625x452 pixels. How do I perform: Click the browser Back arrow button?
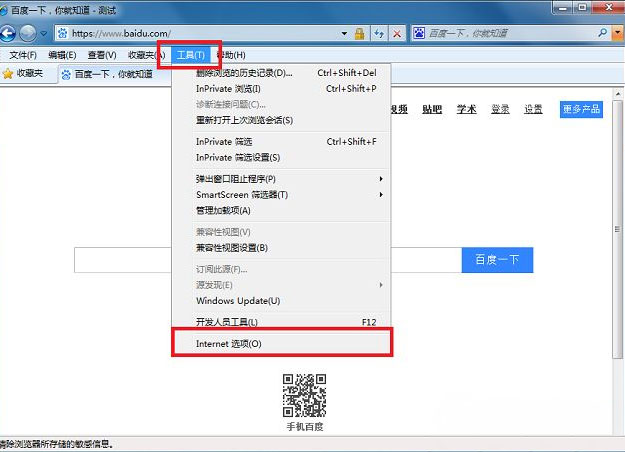pyautogui.click(x=8, y=33)
